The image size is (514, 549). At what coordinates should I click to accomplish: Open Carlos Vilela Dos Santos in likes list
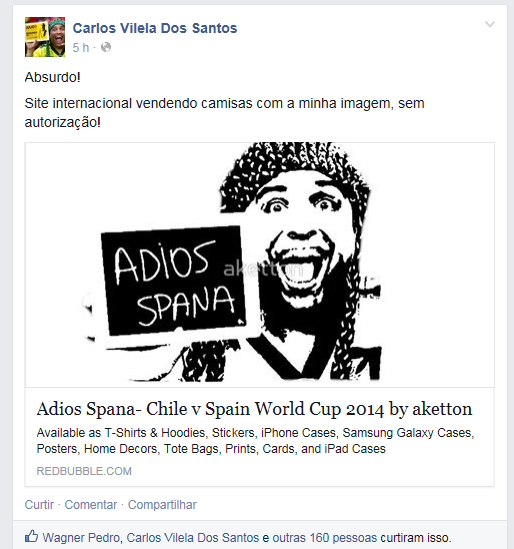[193, 537]
